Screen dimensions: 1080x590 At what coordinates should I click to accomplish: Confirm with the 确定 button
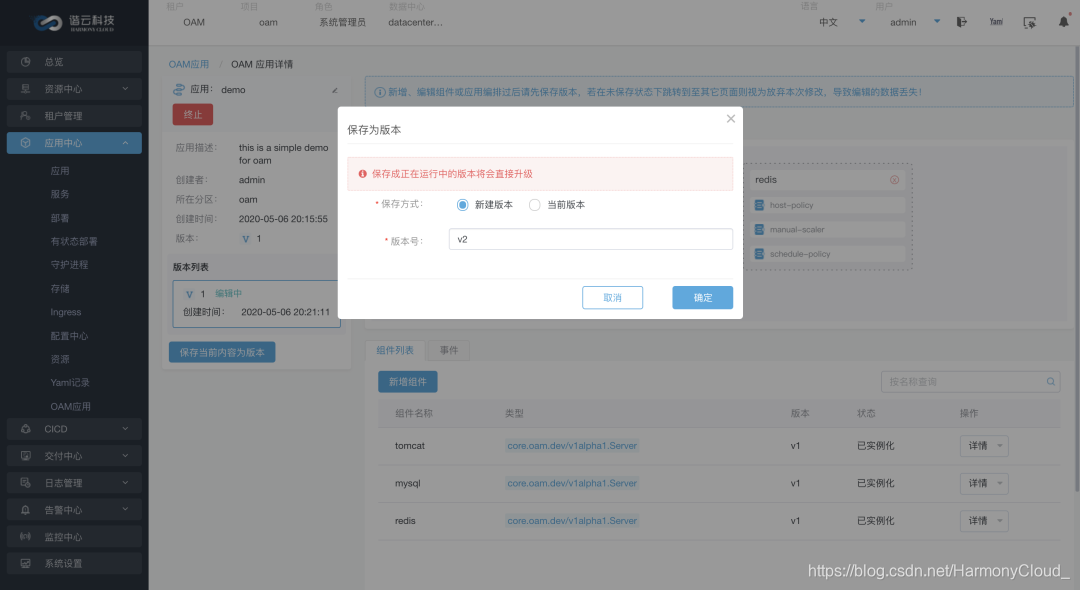(703, 297)
